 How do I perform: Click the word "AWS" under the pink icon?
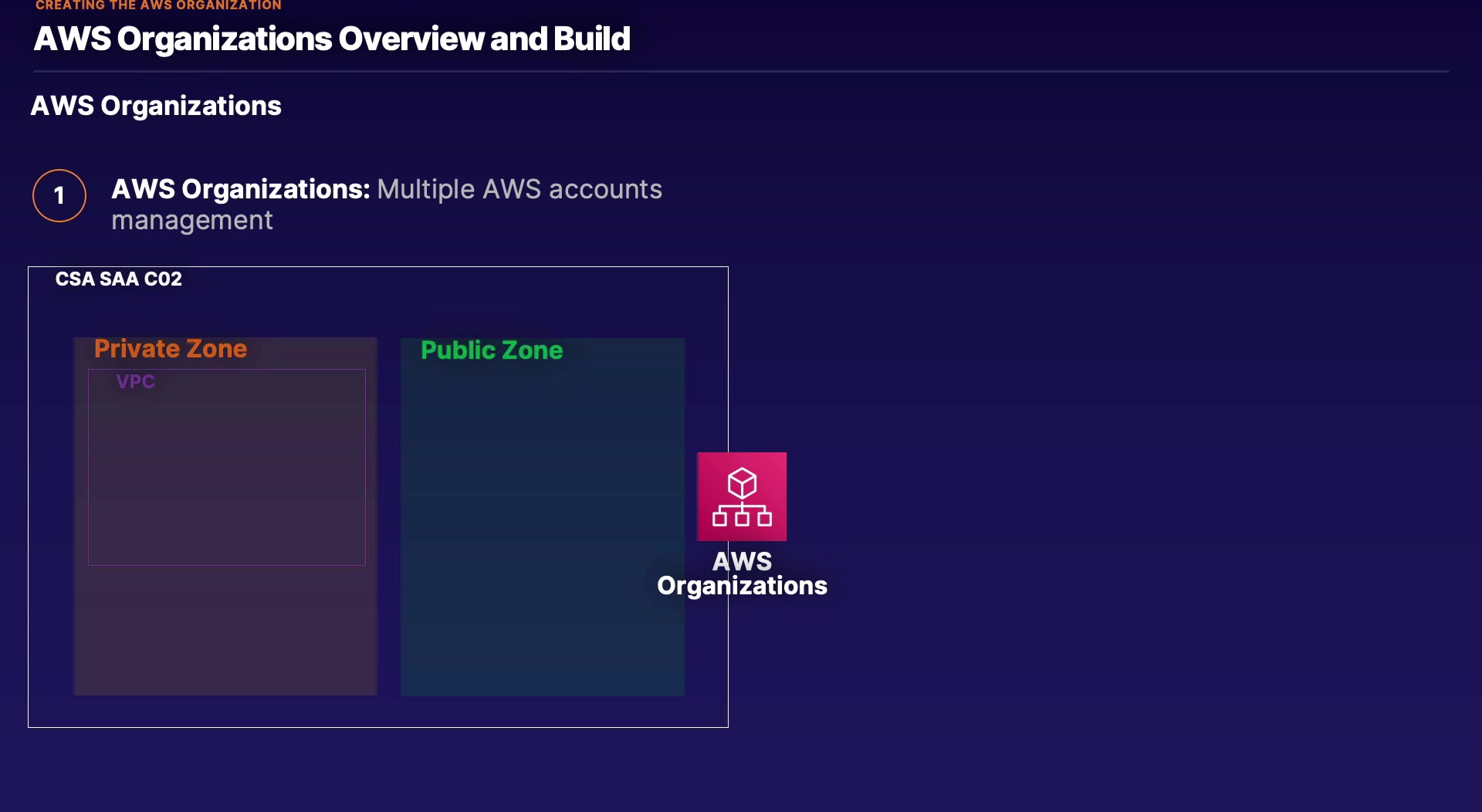pyautogui.click(x=742, y=561)
